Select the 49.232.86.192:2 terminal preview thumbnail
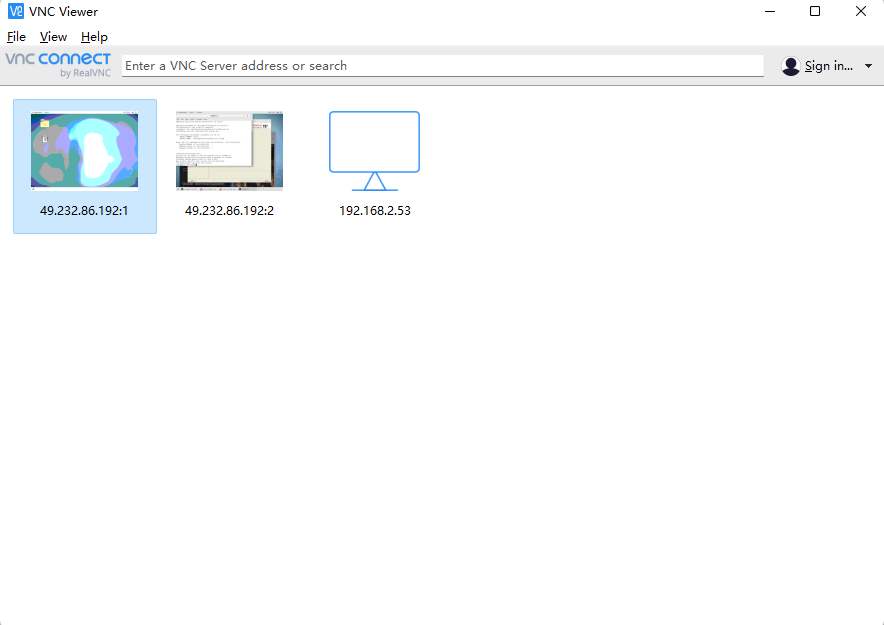Viewport: 884px width, 625px height. pos(229,150)
